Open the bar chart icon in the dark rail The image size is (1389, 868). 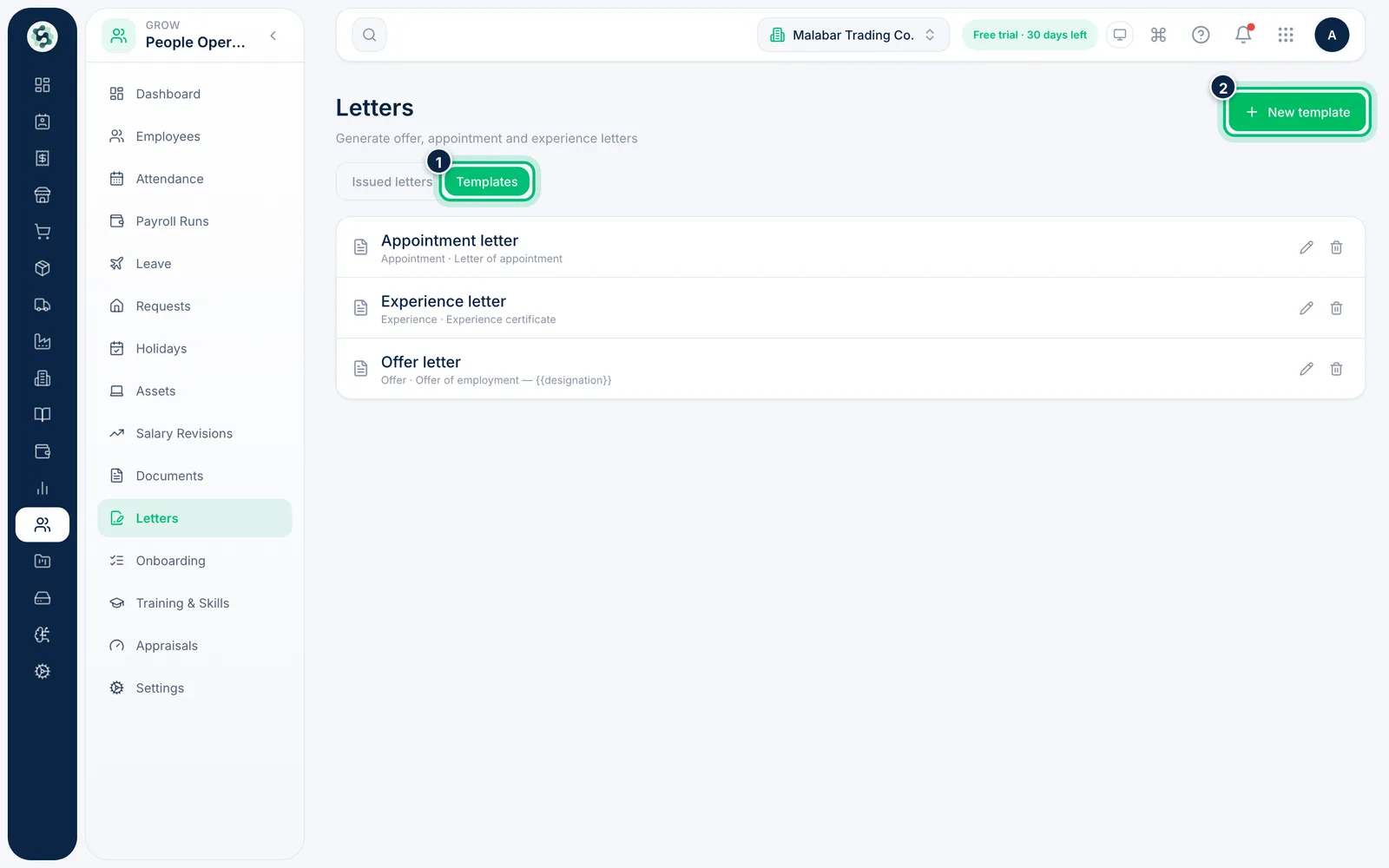pos(42,488)
